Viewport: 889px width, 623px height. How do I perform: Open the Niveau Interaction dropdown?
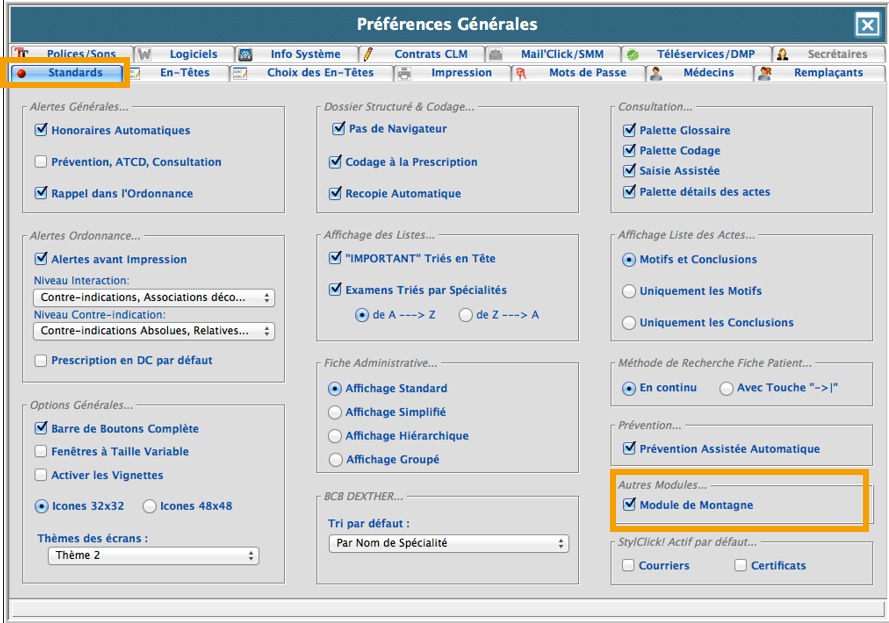coord(154,298)
